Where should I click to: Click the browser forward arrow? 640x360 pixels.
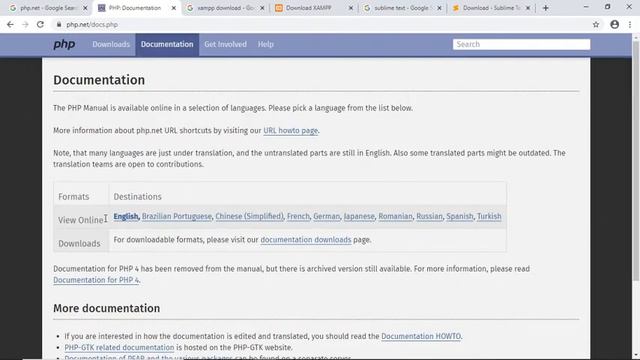(25, 24)
